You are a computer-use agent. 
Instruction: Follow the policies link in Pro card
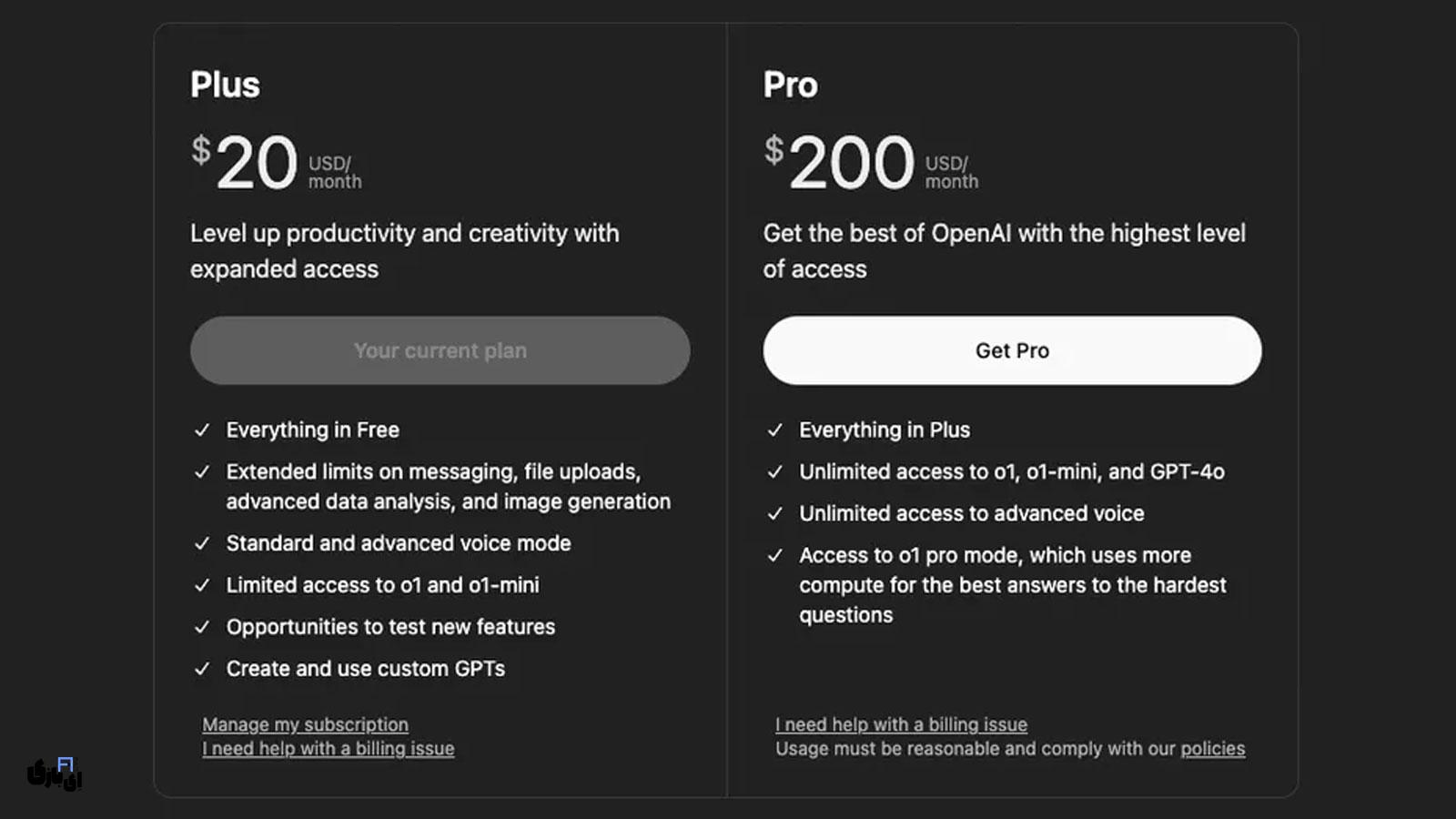click(x=1212, y=749)
